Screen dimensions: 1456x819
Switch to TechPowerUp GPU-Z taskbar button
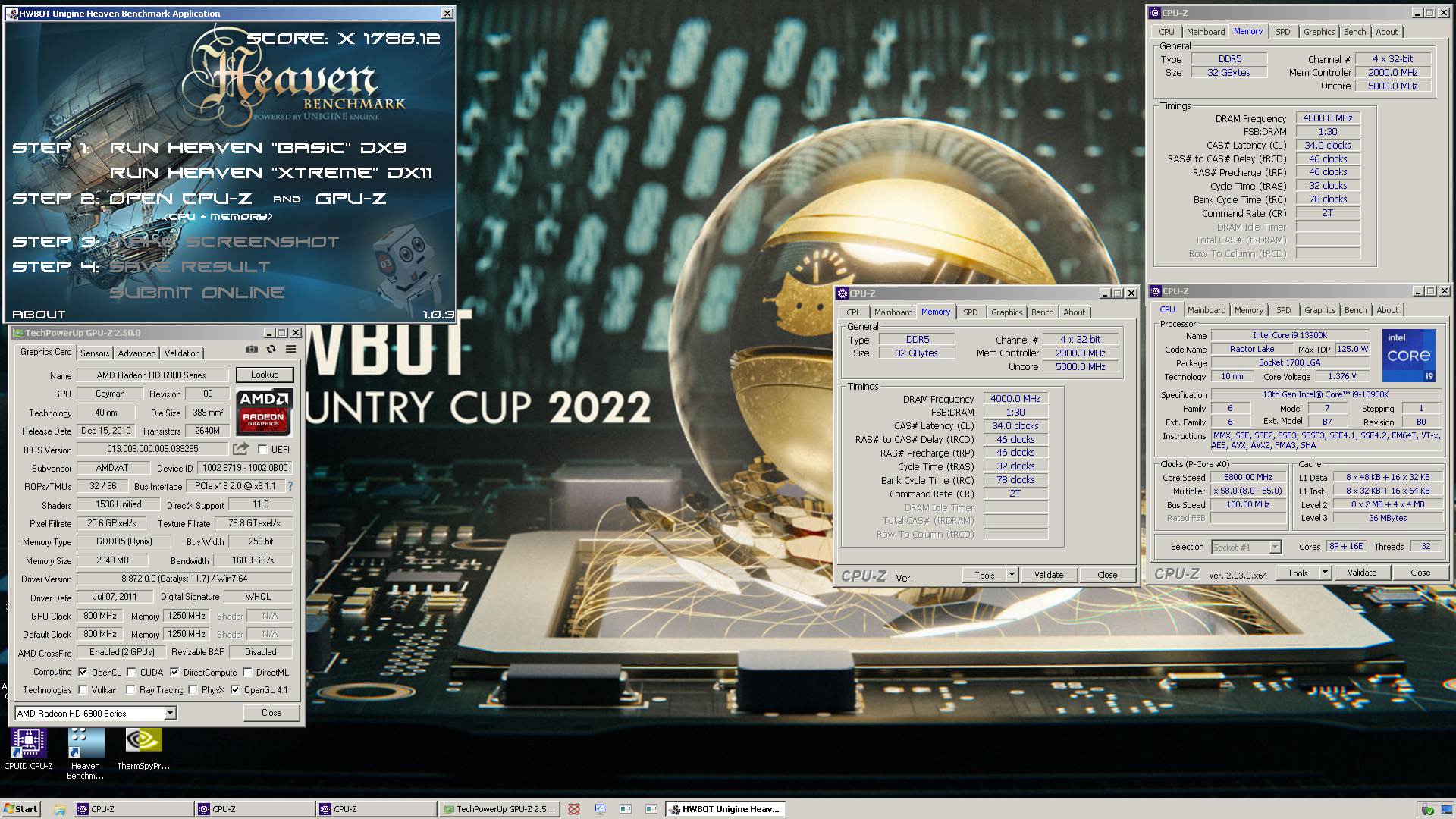[499, 809]
